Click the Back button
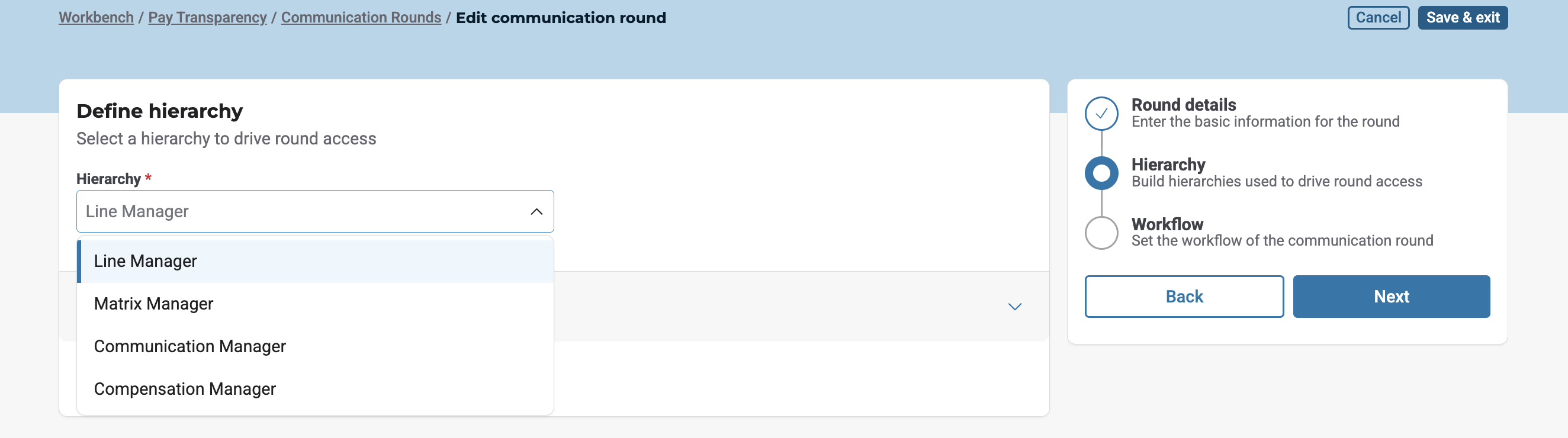This screenshot has height=438, width=1568. point(1183,297)
